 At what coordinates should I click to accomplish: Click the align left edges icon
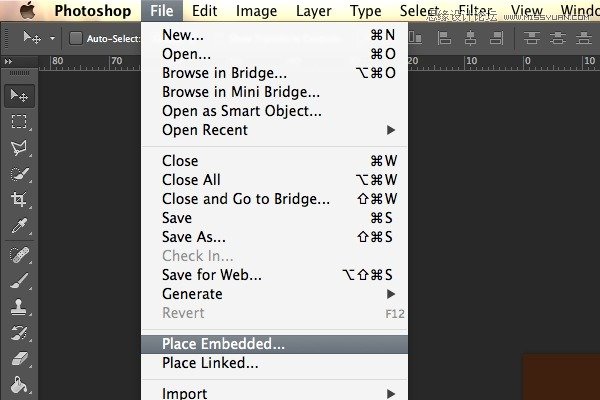[444, 38]
